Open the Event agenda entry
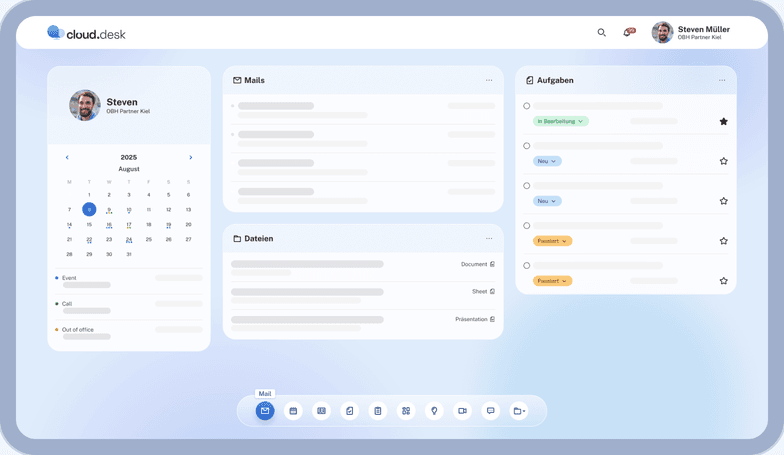Image resolution: width=784 pixels, height=455 pixels. click(x=129, y=282)
